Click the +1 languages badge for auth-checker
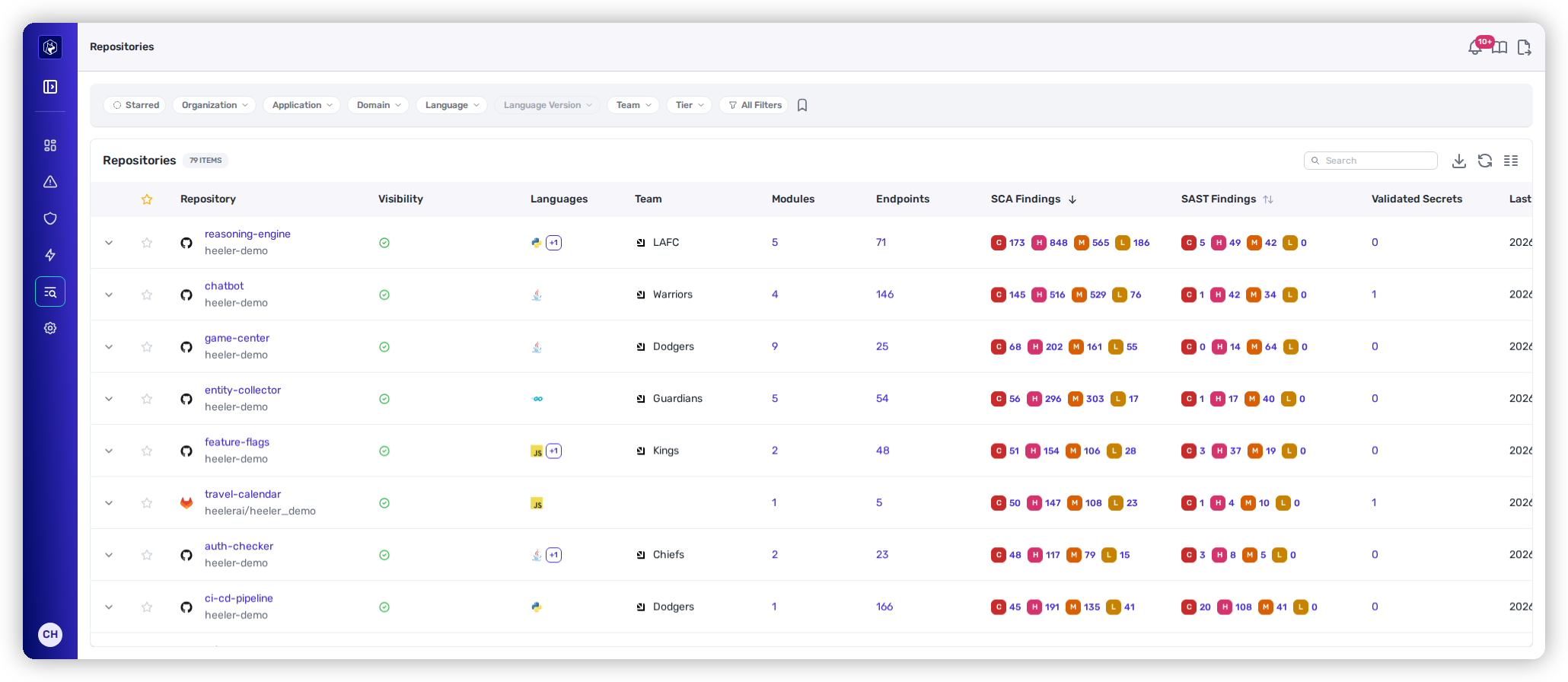This screenshot has width=1568, height=682. click(x=554, y=555)
